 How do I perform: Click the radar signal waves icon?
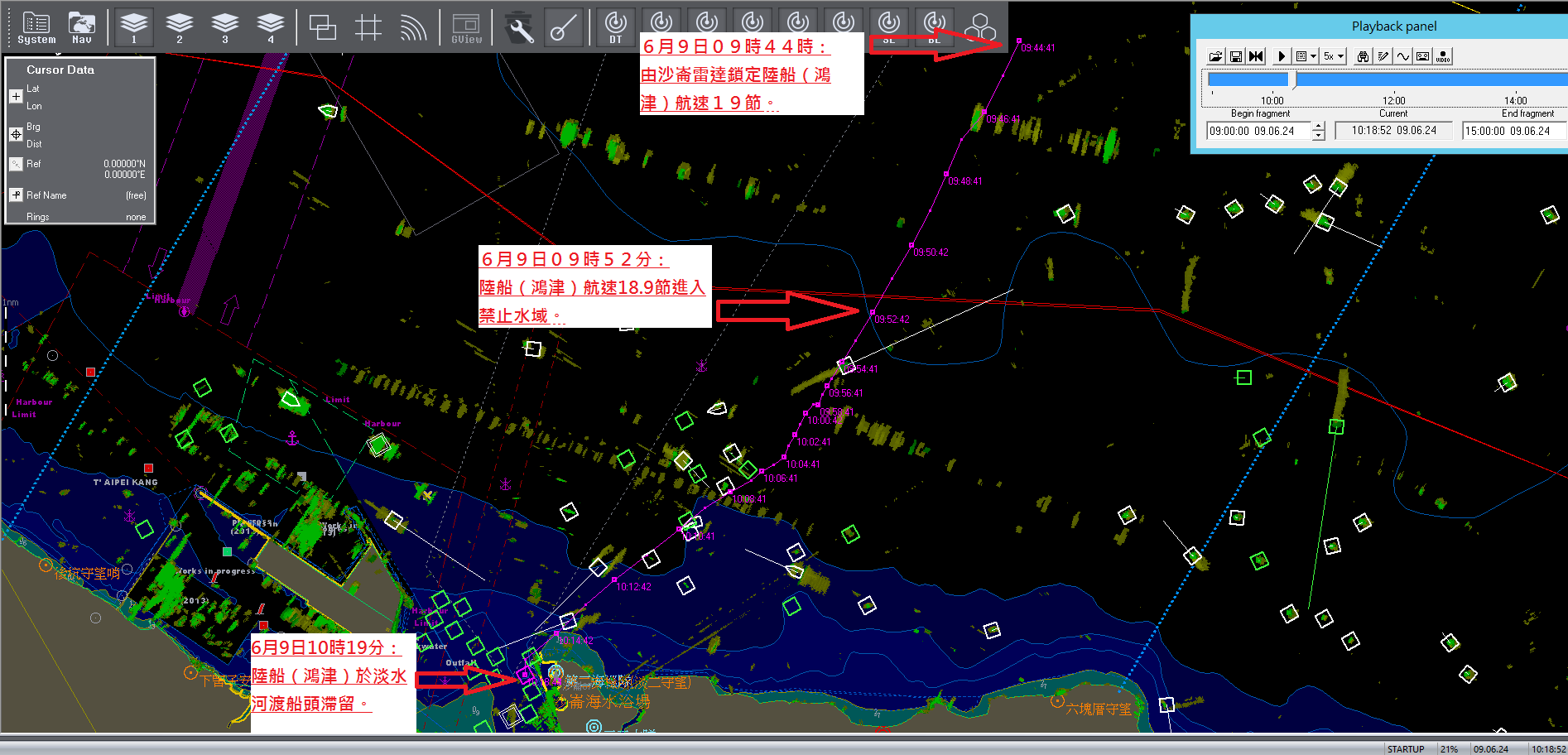pos(413,28)
